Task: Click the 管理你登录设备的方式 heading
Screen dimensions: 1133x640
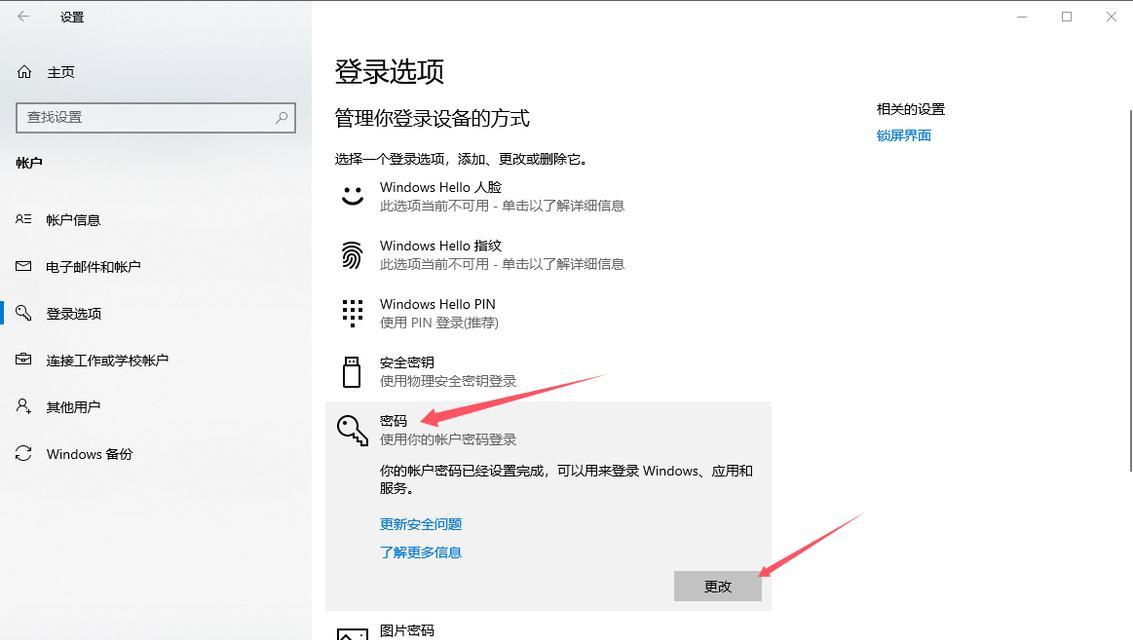Action: click(x=432, y=118)
